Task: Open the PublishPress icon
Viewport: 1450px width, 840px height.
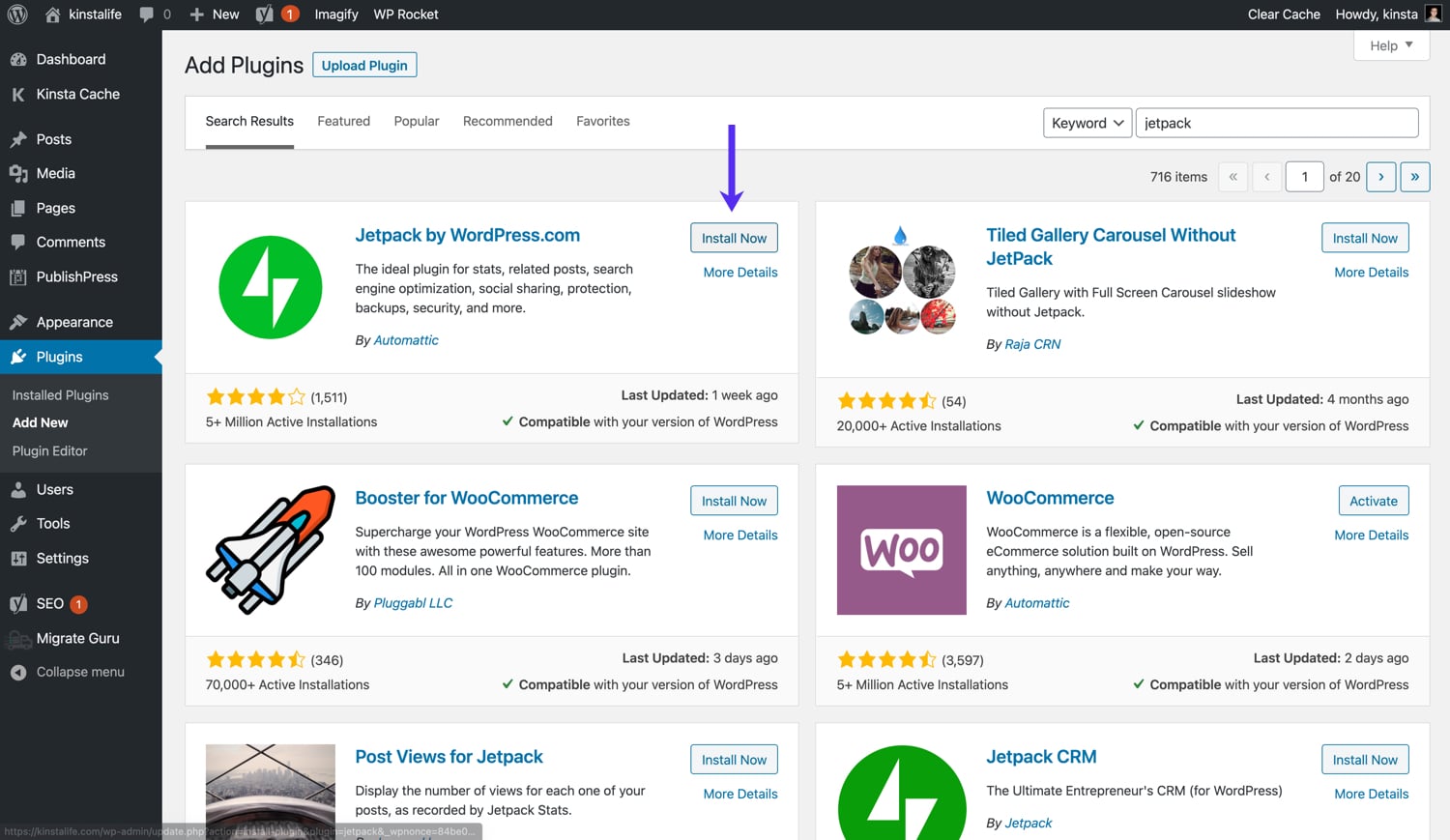Action: [19, 276]
